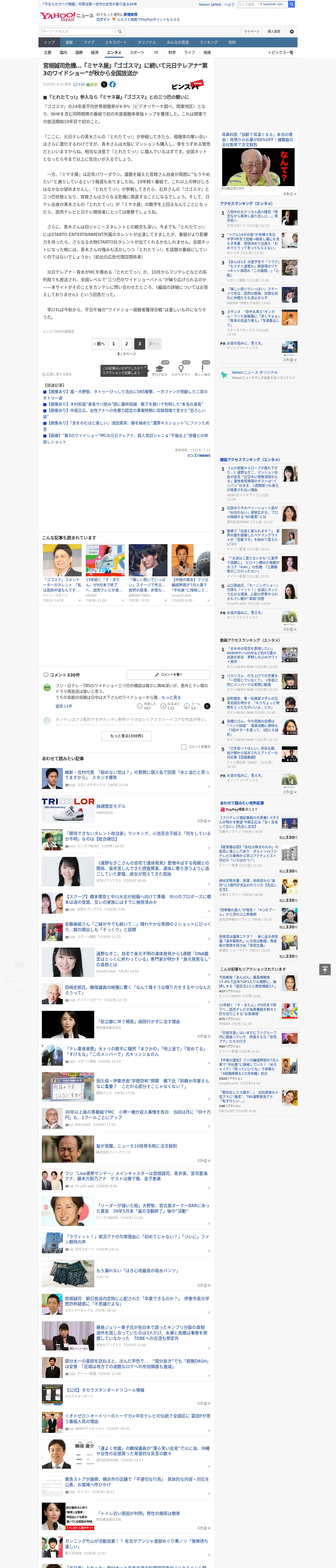Click the green commenter avatar icon
Viewport: 336px width, 1568px height.
[x=47, y=687]
